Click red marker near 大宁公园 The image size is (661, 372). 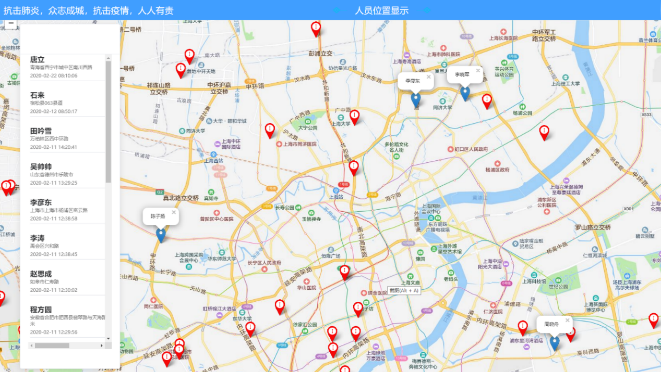[x=270, y=131]
